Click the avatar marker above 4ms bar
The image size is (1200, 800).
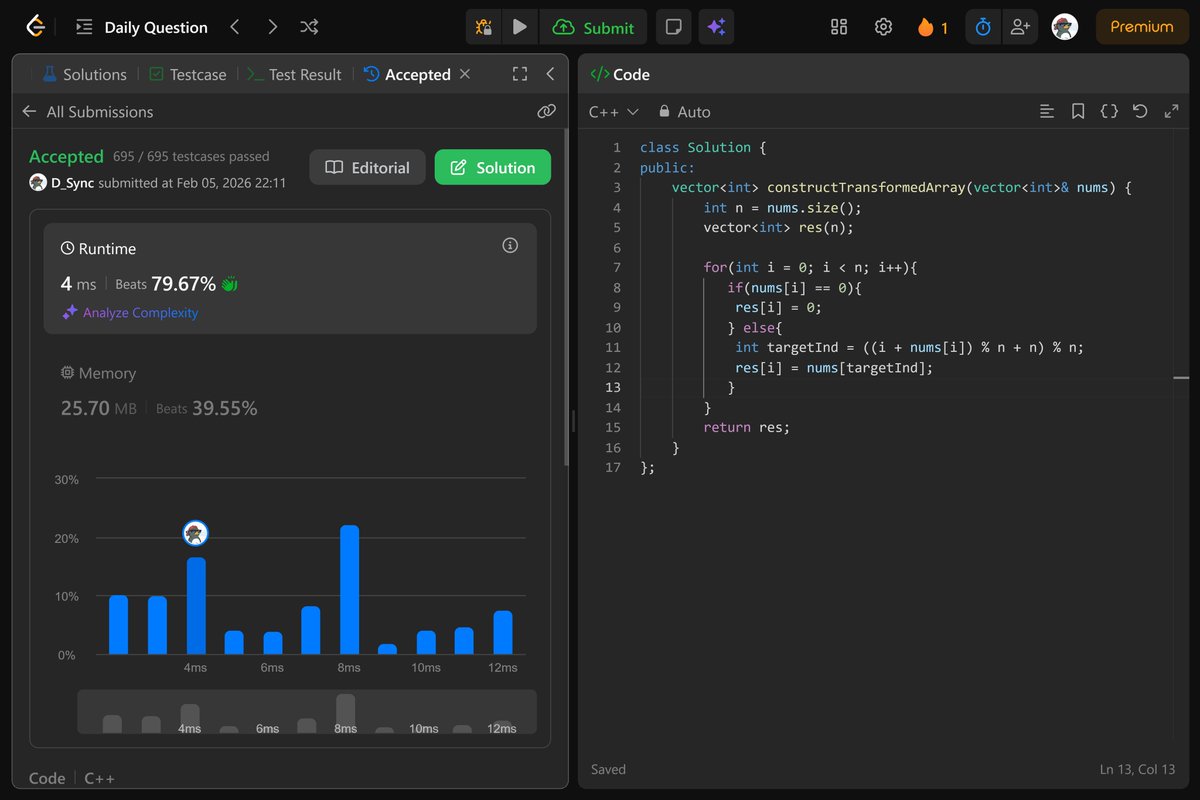click(x=195, y=533)
